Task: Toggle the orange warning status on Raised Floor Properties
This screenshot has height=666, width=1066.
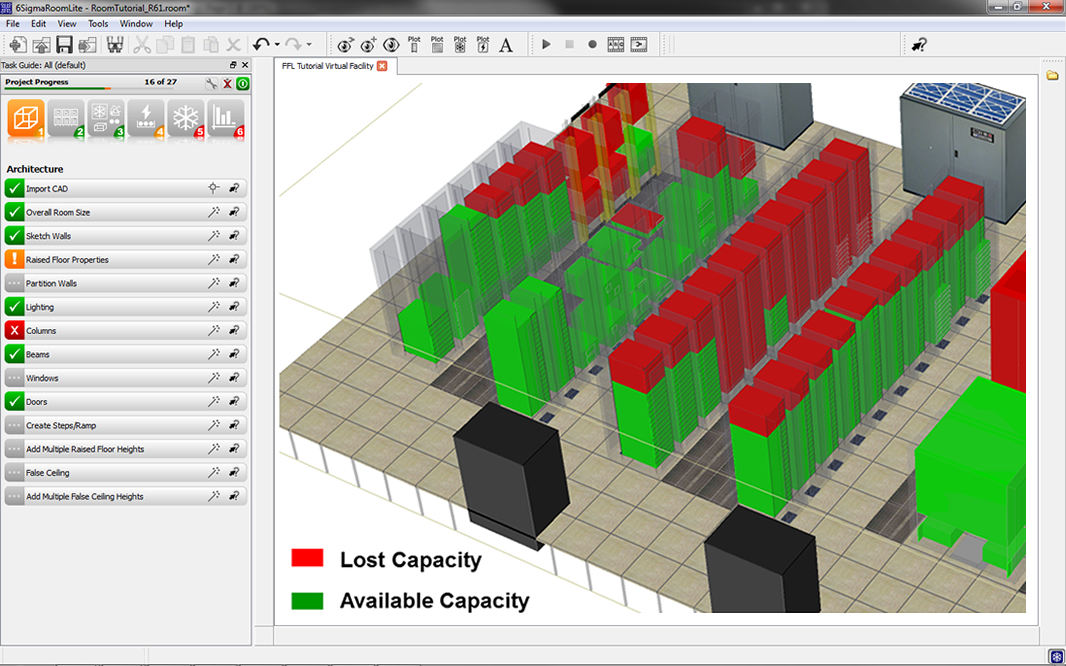Action: [x=14, y=259]
